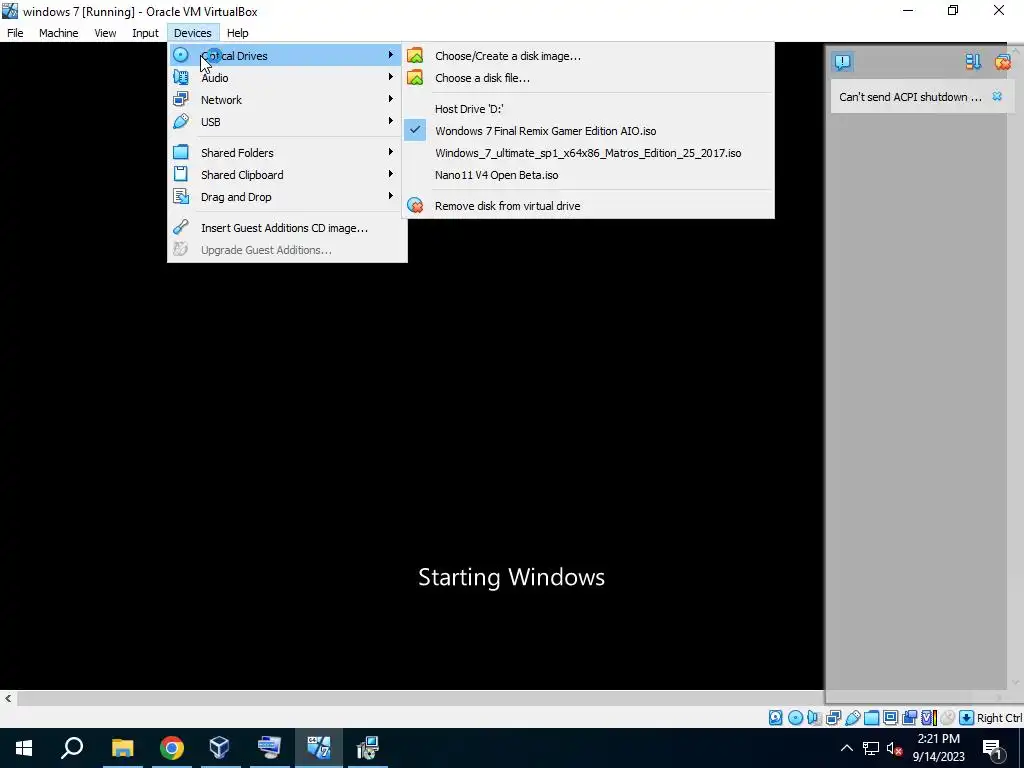1024x768 pixels.
Task: Open VirtualBox Manager cube icon on taskbar
Action: point(219,748)
